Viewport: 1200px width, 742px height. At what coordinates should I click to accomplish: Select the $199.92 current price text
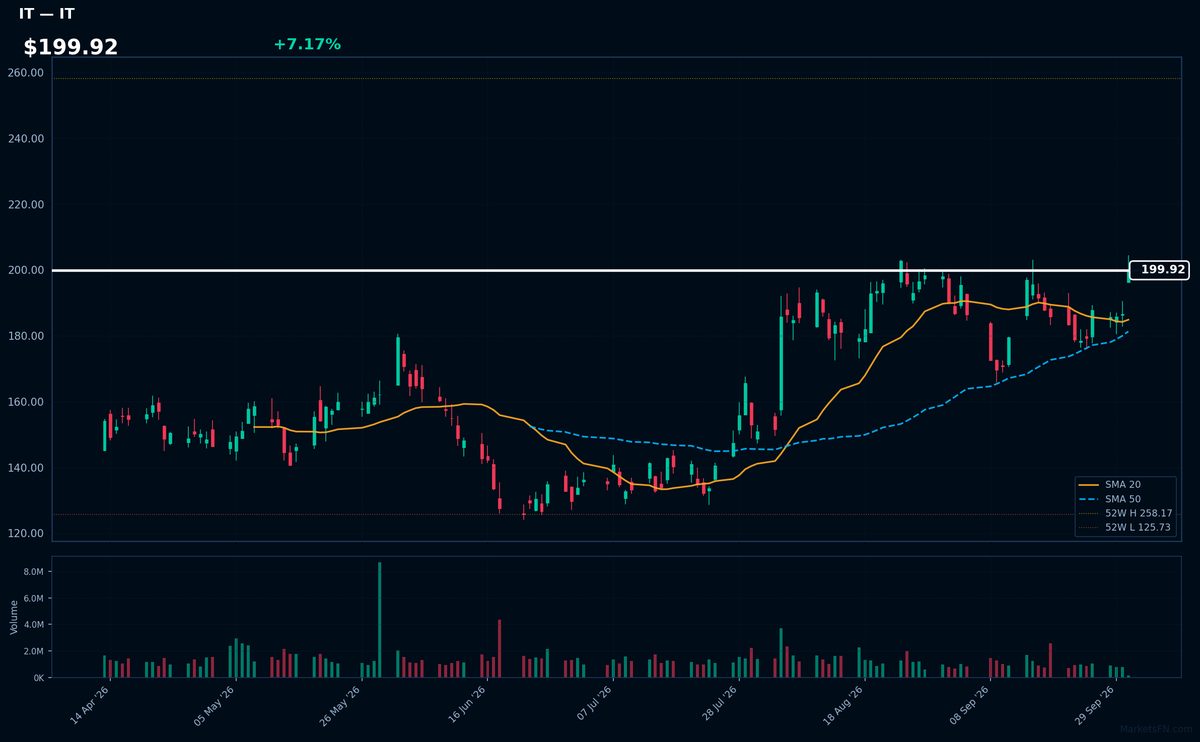(70, 47)
